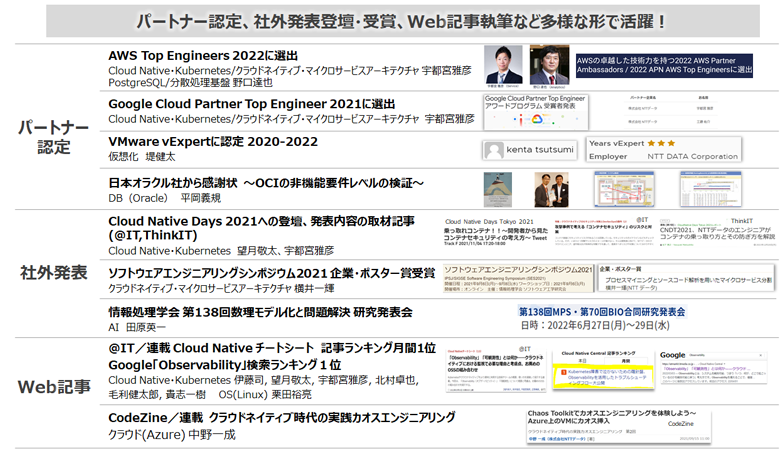This screenshot has height=452, width=780.
Task: Select the Web記事 section label
Action: 54,386
